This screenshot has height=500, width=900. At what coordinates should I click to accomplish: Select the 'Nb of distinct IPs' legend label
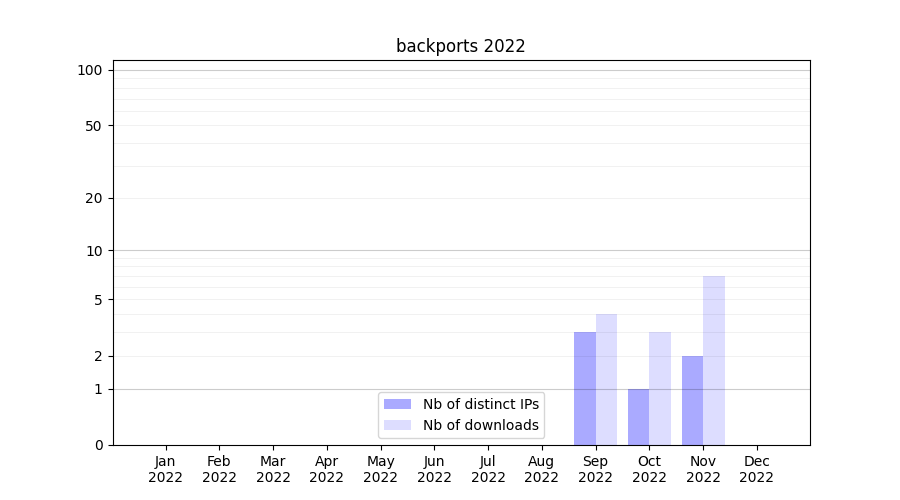pos(481,404)
